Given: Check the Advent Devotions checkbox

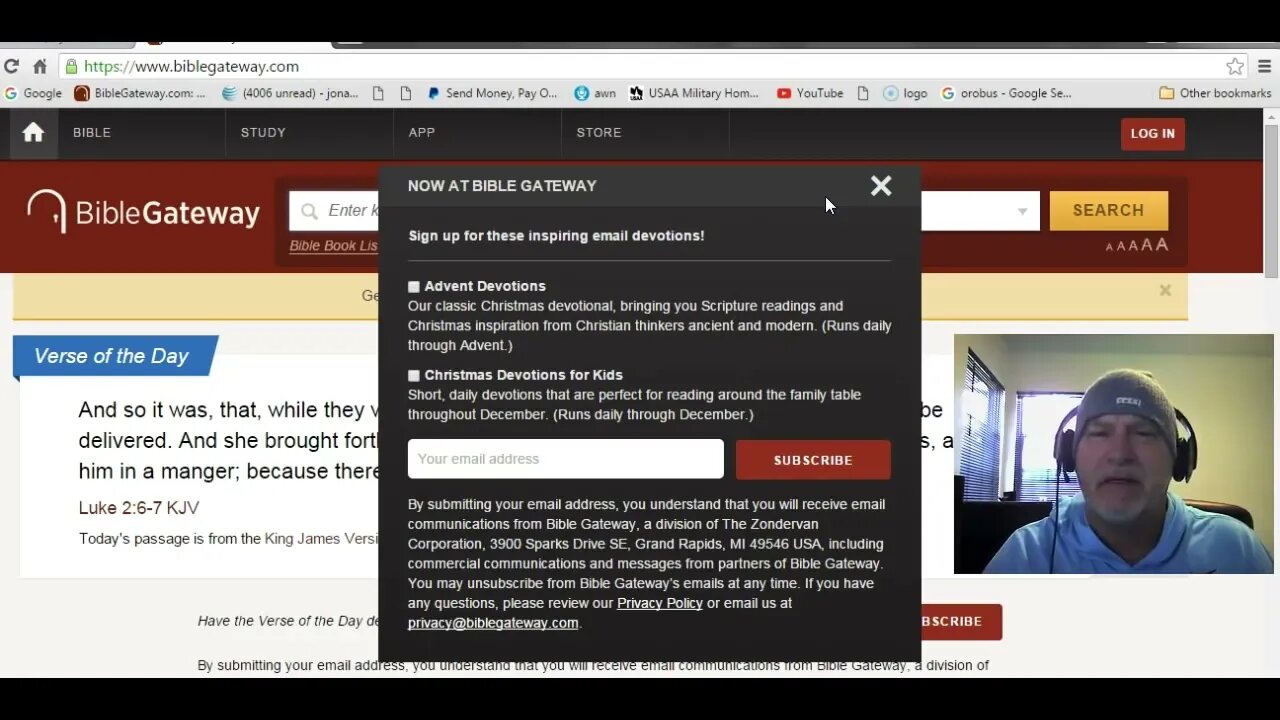Looking at the screenshot, I should [414, 287].
